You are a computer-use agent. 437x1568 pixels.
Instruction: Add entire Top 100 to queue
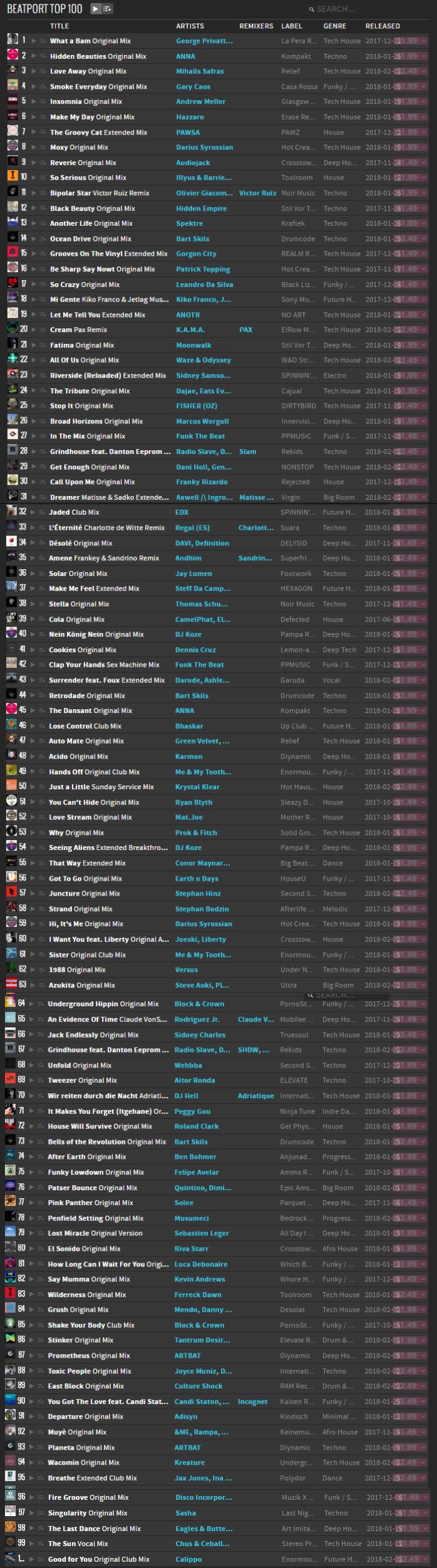pos(107,9)
